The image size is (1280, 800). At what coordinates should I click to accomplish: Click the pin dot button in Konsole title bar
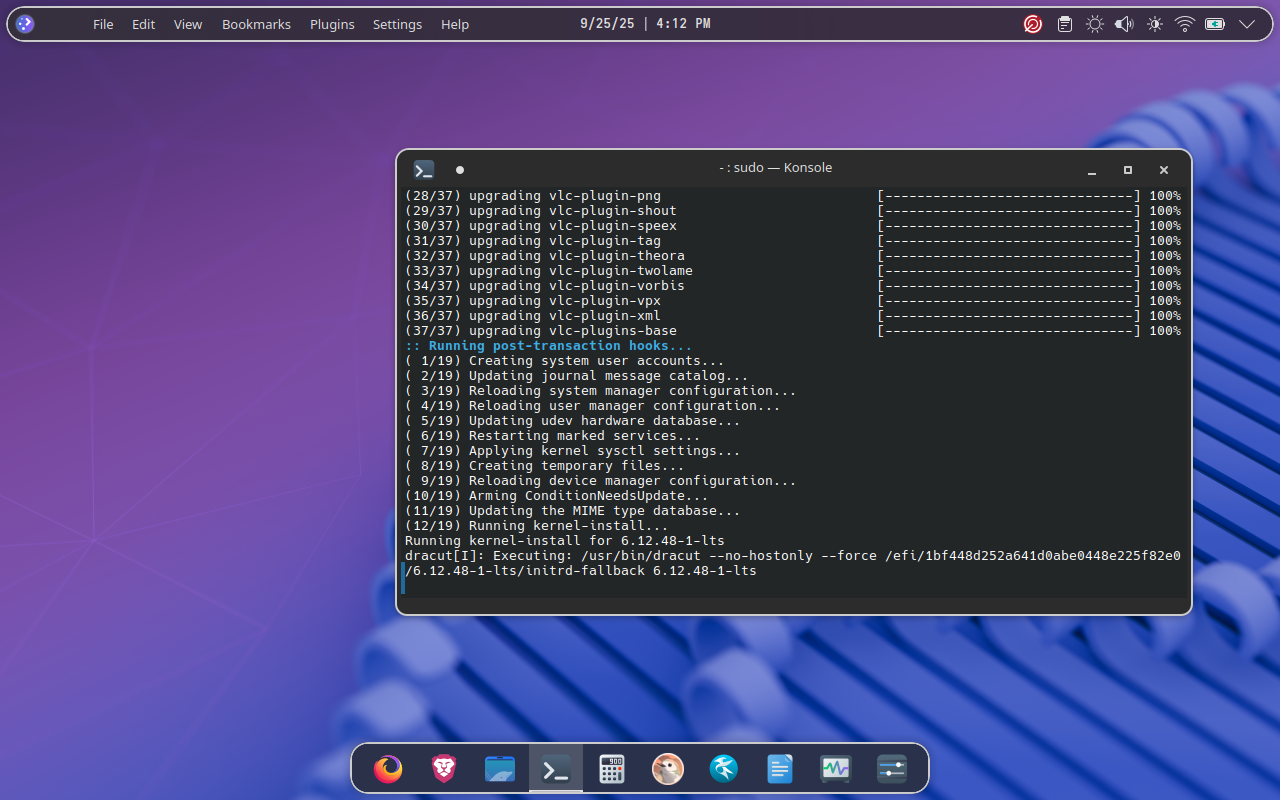click(460, 170)
